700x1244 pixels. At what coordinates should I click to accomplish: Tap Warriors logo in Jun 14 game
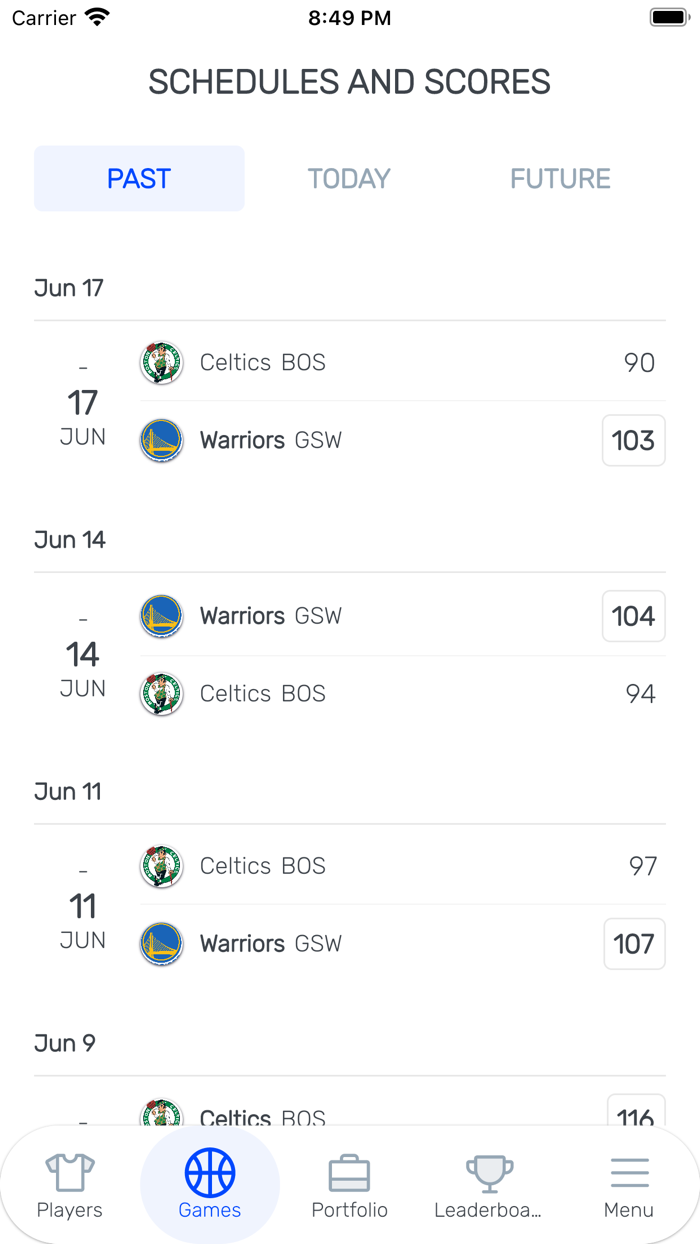(161, 616)
